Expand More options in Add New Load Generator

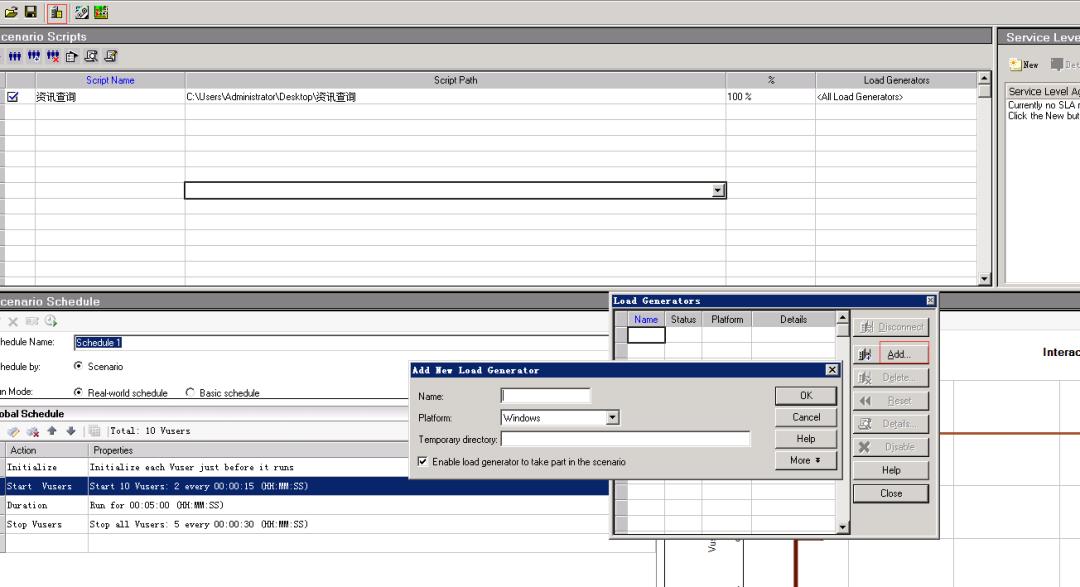(805, 460)
